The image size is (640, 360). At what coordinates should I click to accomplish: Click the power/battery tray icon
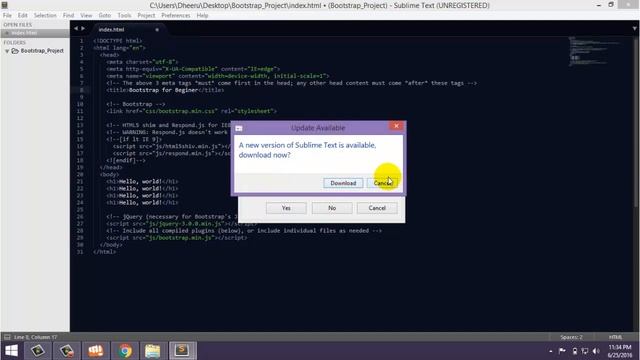click(574, 351)
